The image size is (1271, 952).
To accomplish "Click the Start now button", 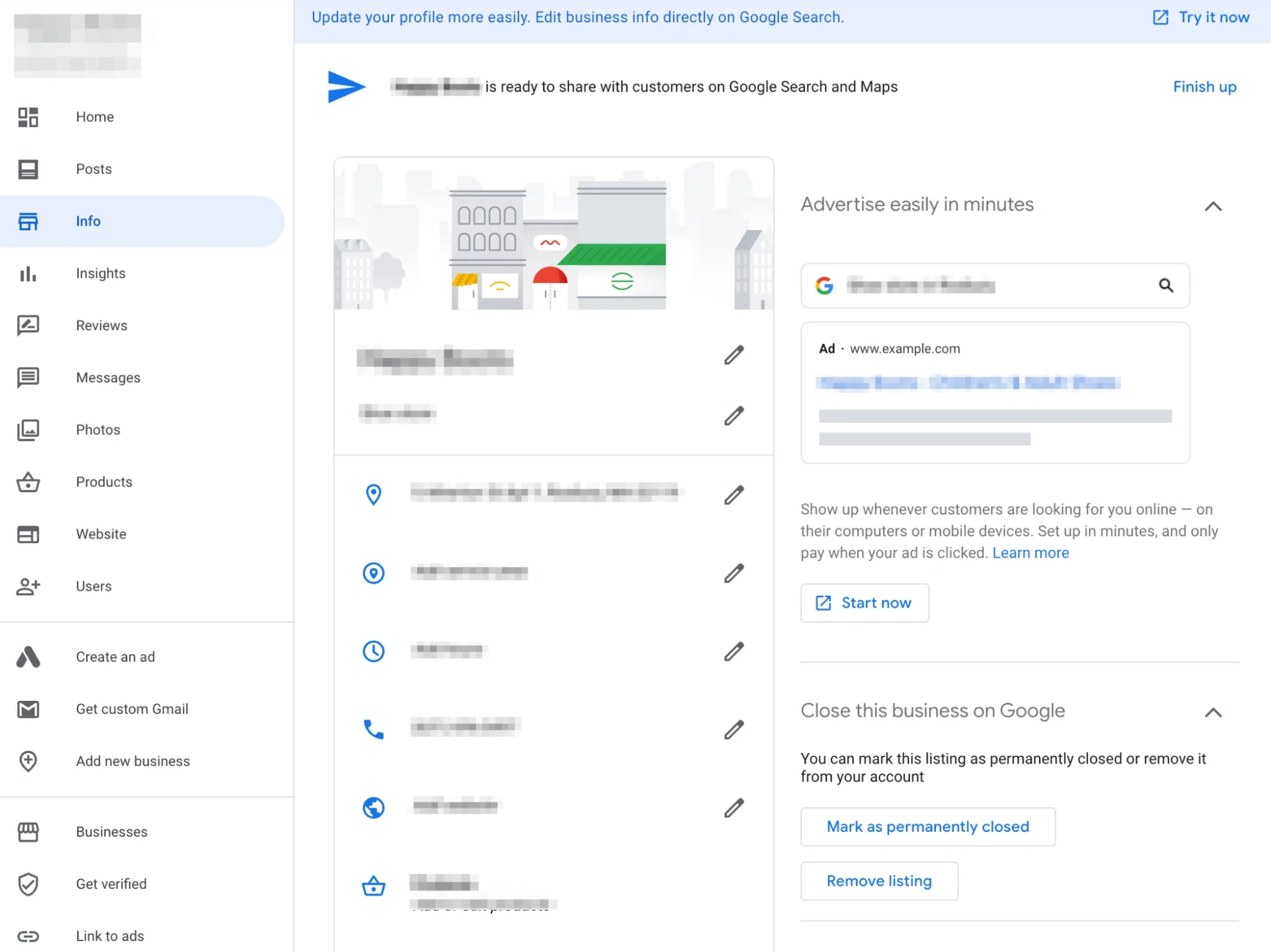I will 864,603.
